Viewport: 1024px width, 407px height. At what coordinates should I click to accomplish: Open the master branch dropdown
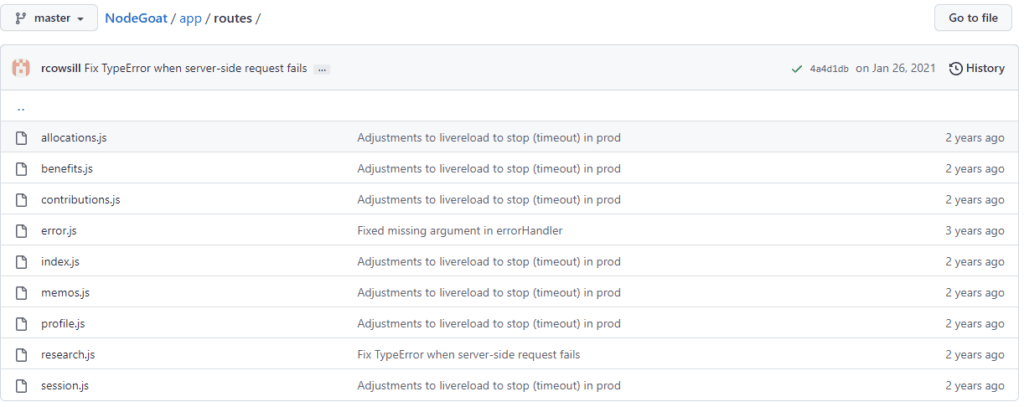click(49, 18)
